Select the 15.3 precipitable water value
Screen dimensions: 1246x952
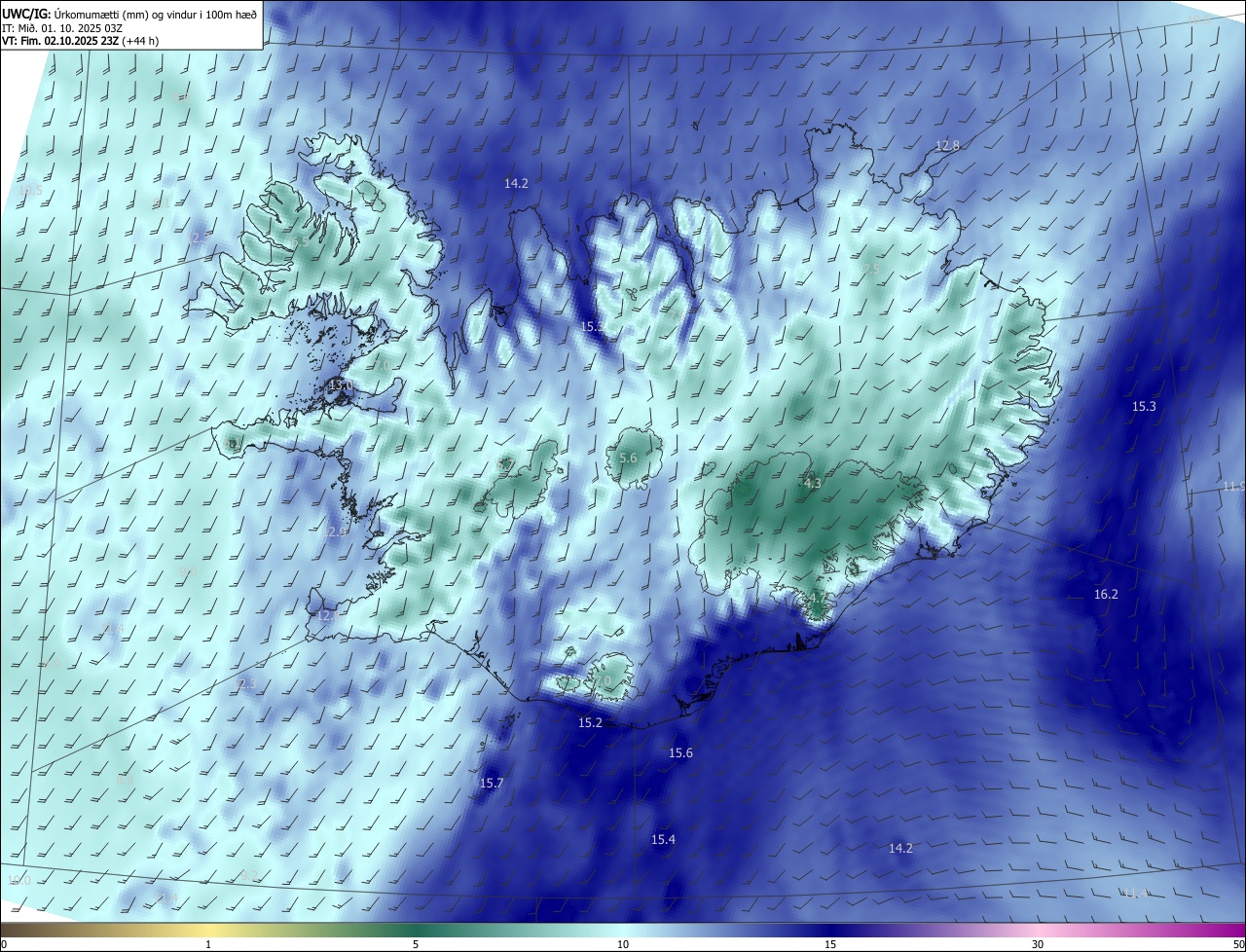[1144, 406]
